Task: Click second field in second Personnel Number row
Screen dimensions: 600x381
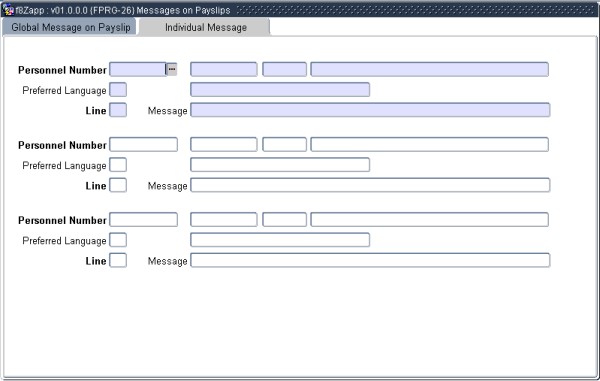Action: click(224, 145)
